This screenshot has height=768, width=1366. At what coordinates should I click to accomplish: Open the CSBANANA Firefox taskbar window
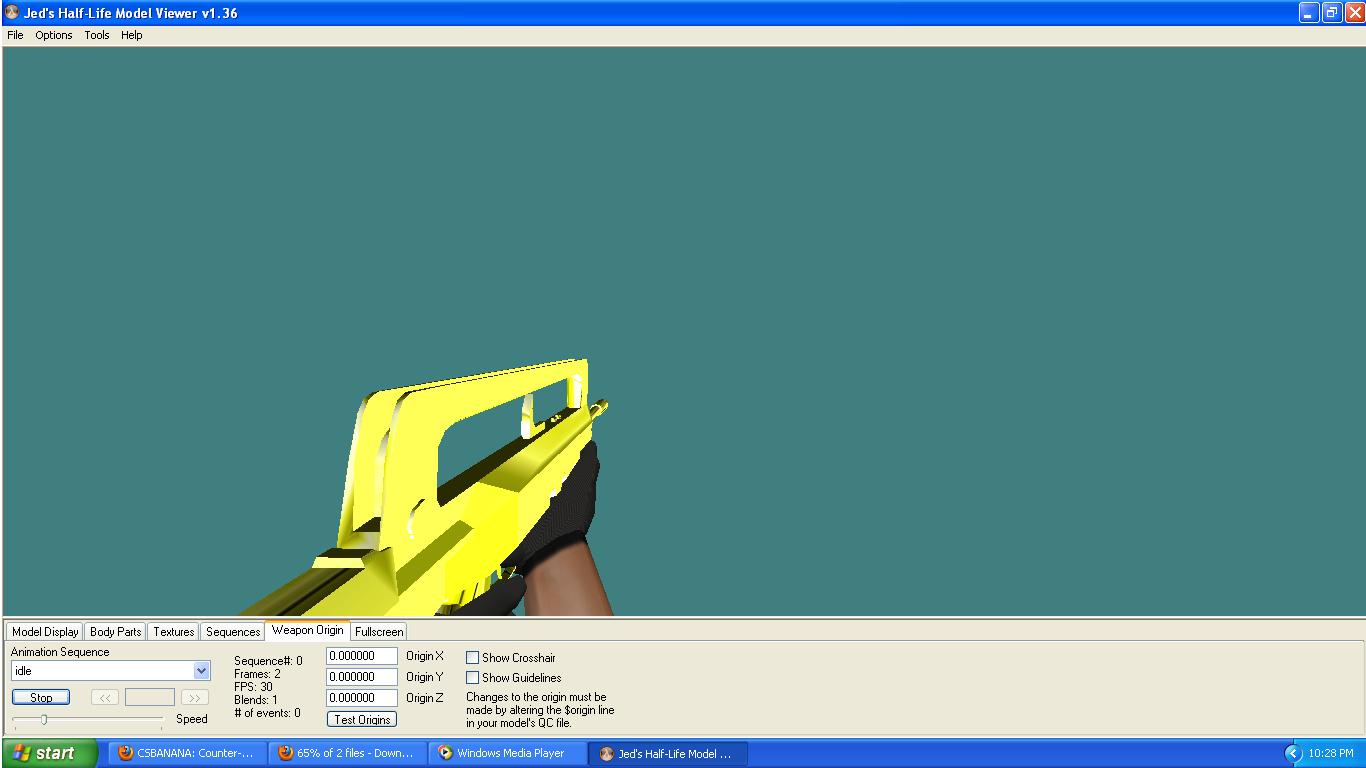click(x=187, y=753)
